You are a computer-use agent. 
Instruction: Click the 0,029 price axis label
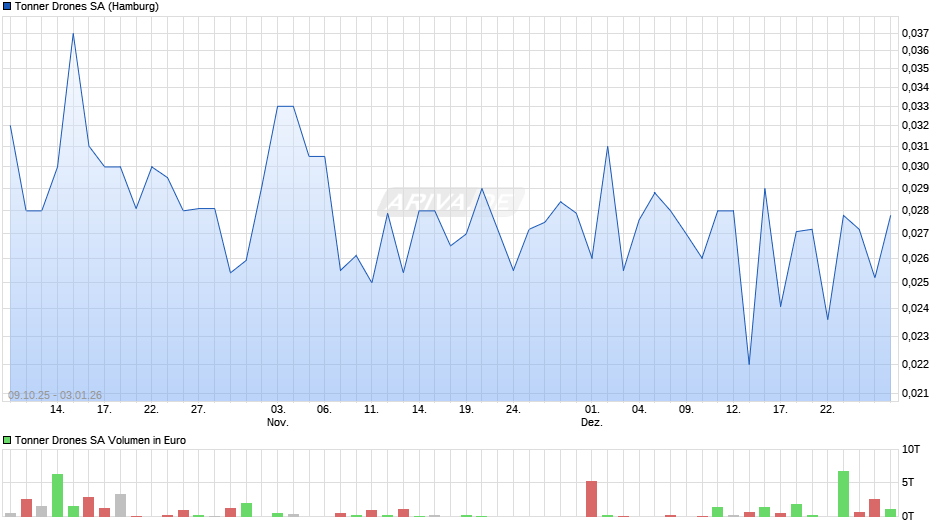click(915, 188)
